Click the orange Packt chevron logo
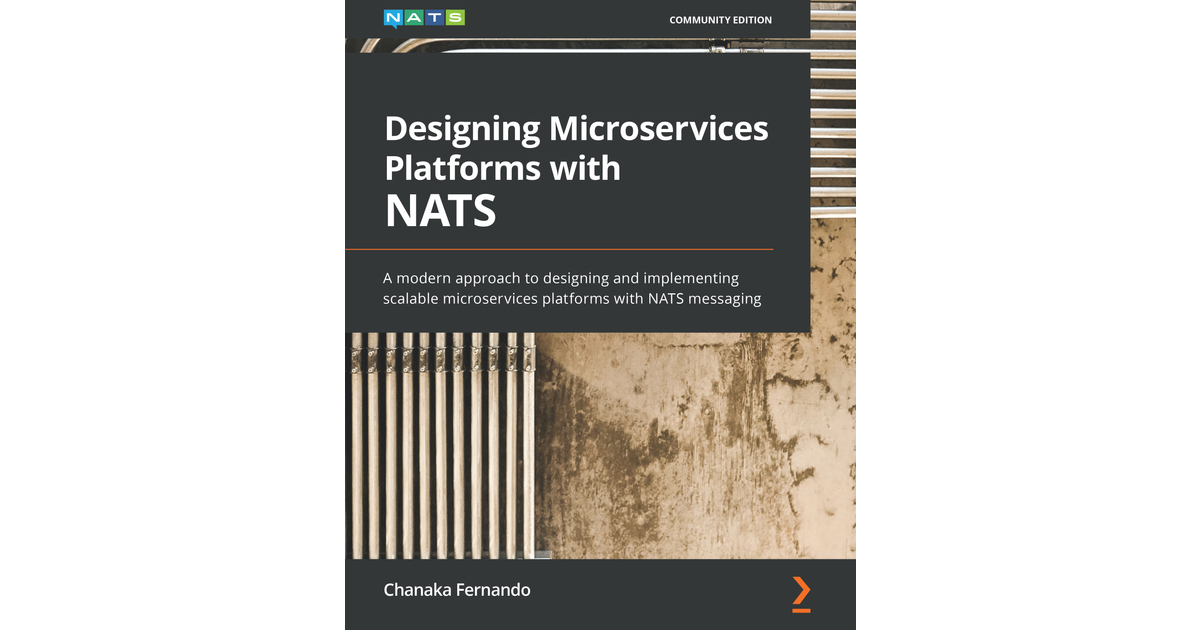This screenshot has width=1200, height=630. (801, 593)
